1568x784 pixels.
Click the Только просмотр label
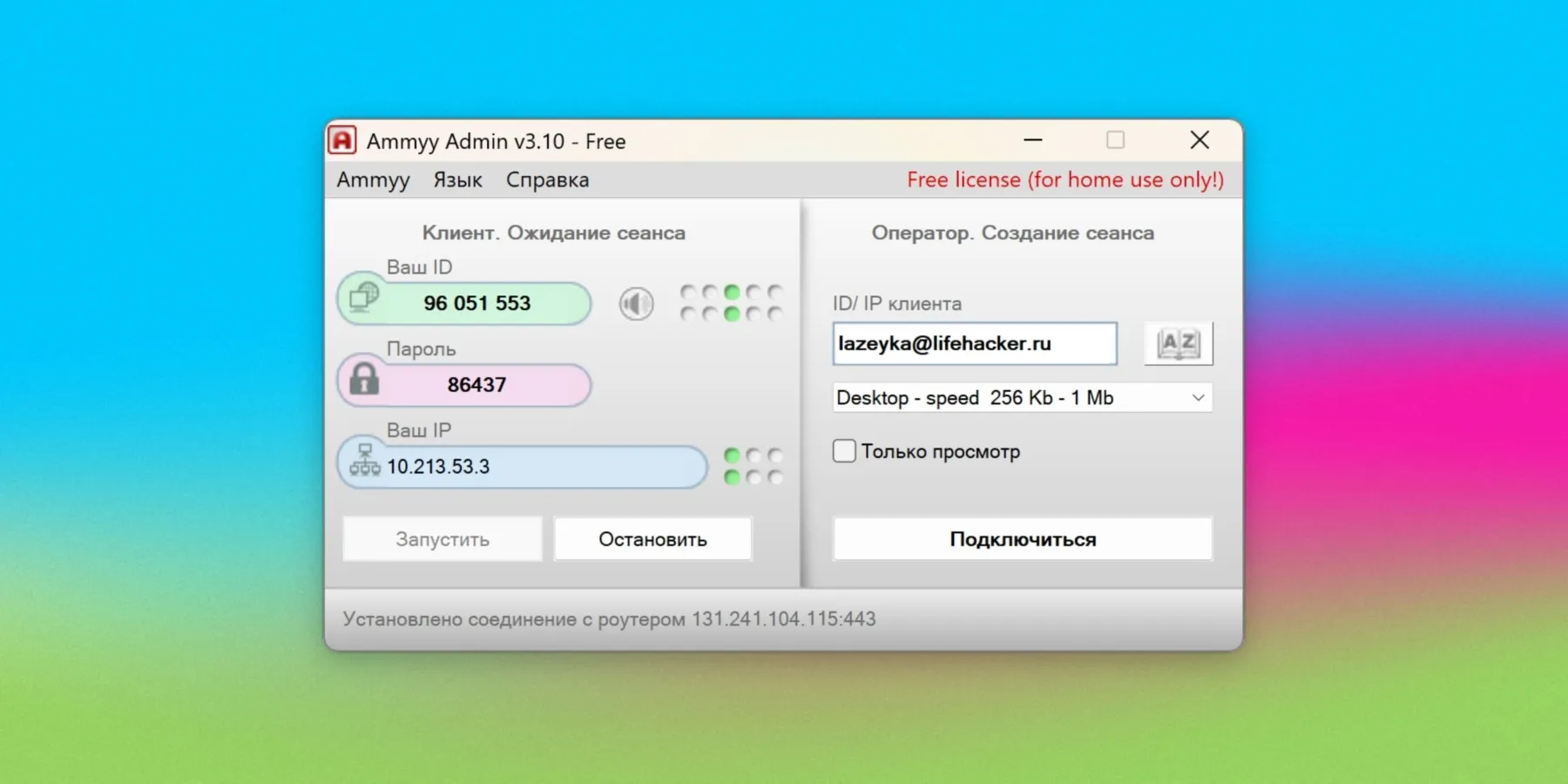[x=941, y=451]
